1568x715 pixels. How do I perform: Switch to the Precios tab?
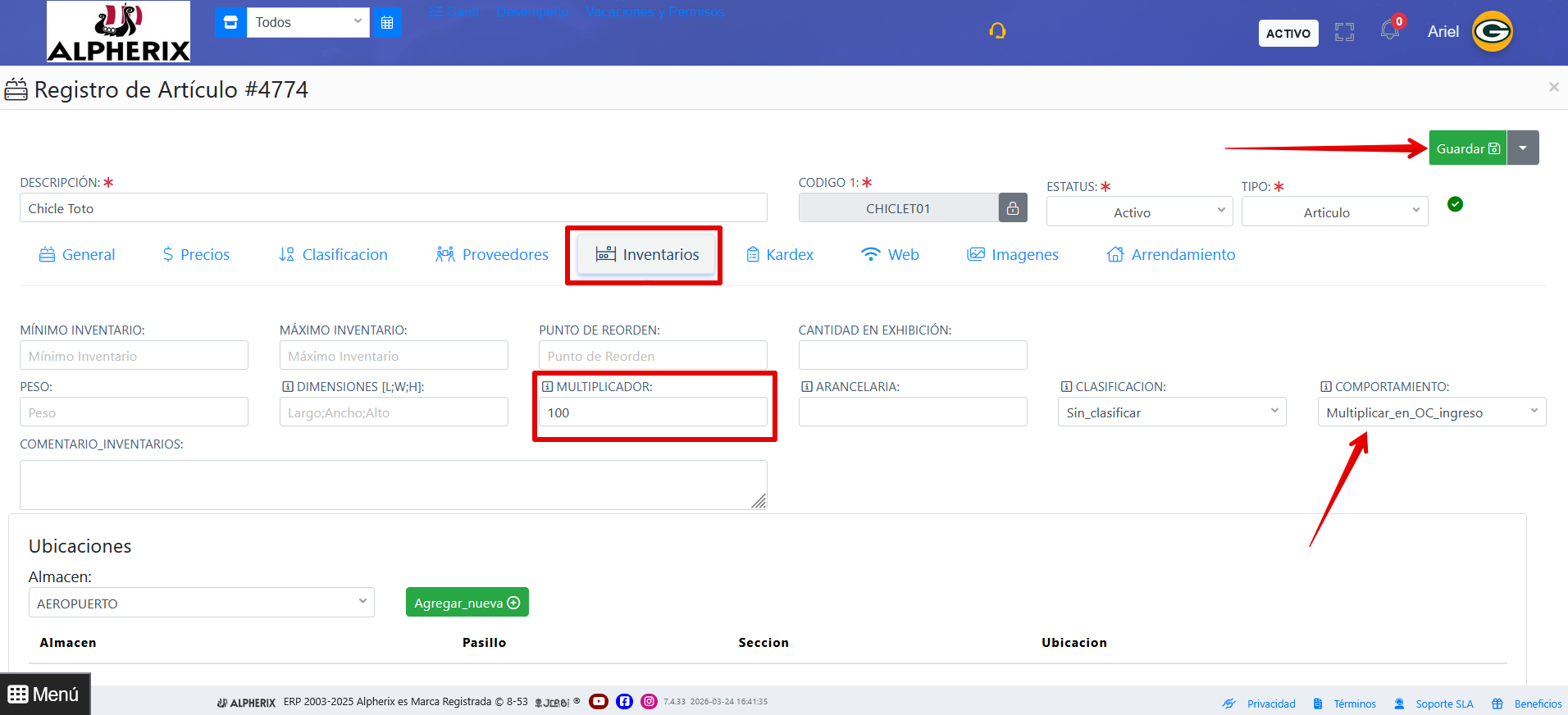[196, 255]
